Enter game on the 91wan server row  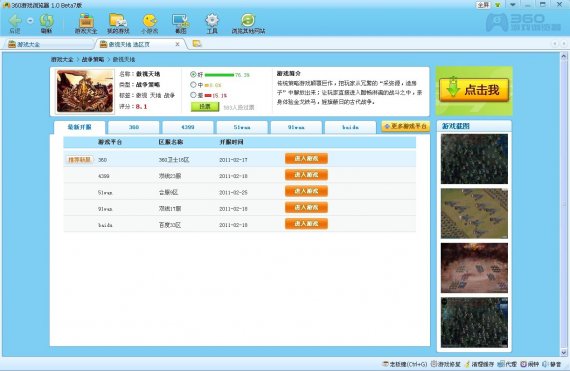[x=306, y=207]
